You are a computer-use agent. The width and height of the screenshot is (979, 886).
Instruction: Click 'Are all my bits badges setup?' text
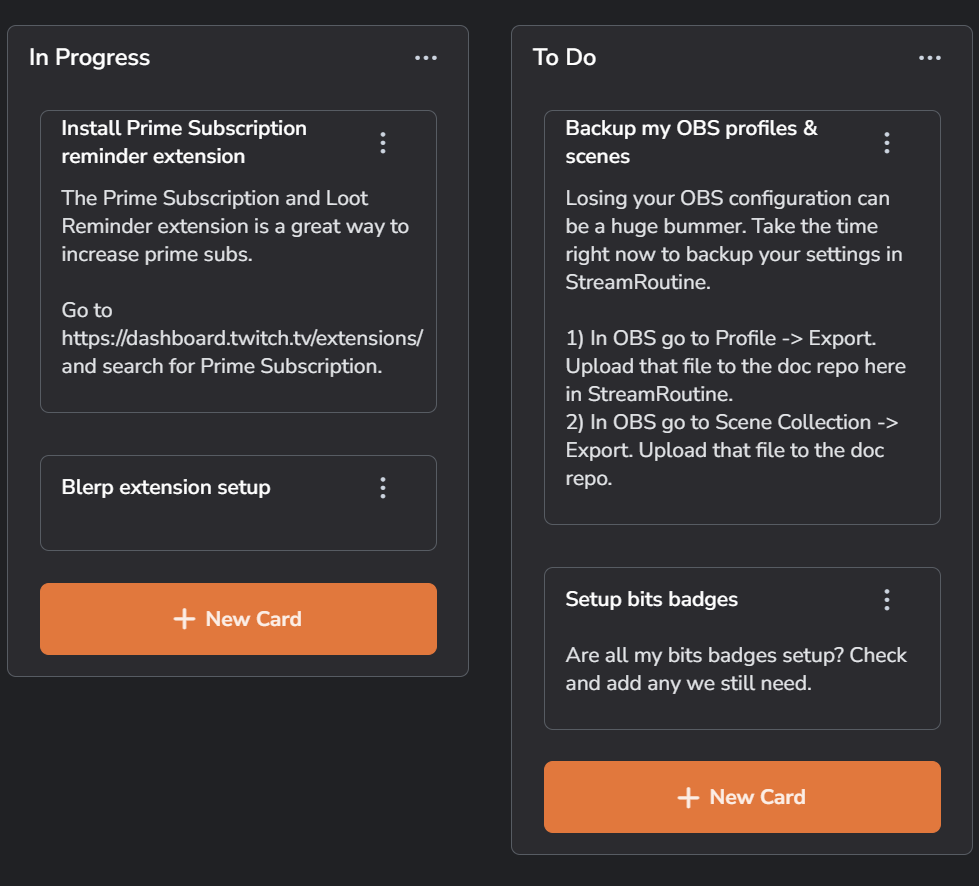pos(736,669)
